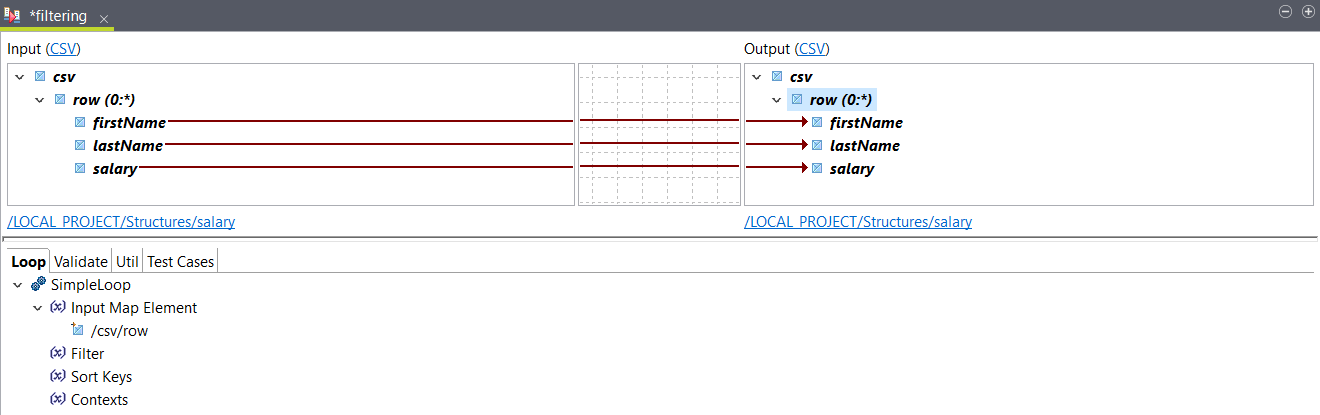The image size is (1320, 415).
Task: Select the Util tab
Action: tap(127, 262)
